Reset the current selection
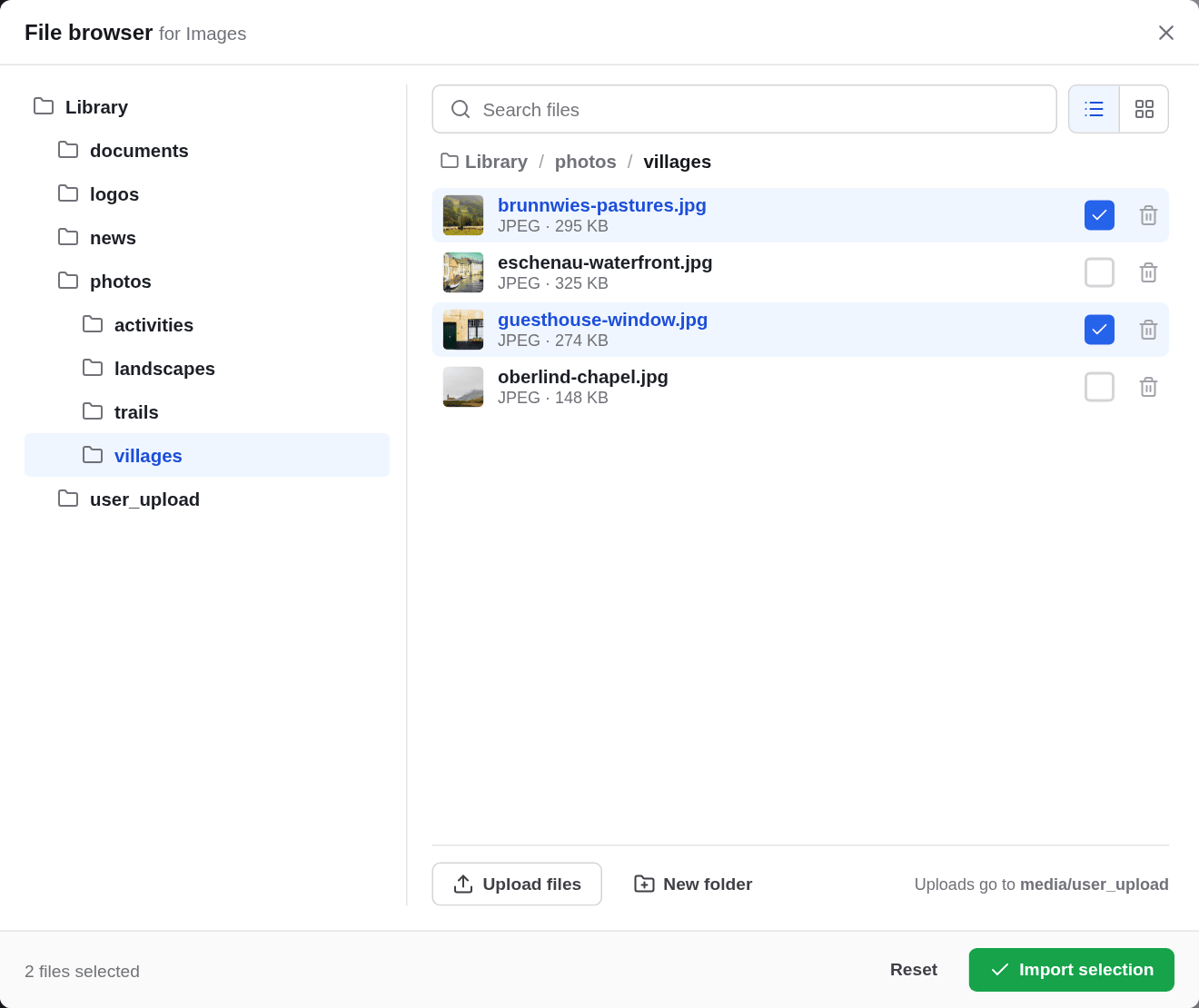1199x1008 pixels. [913, 970]
